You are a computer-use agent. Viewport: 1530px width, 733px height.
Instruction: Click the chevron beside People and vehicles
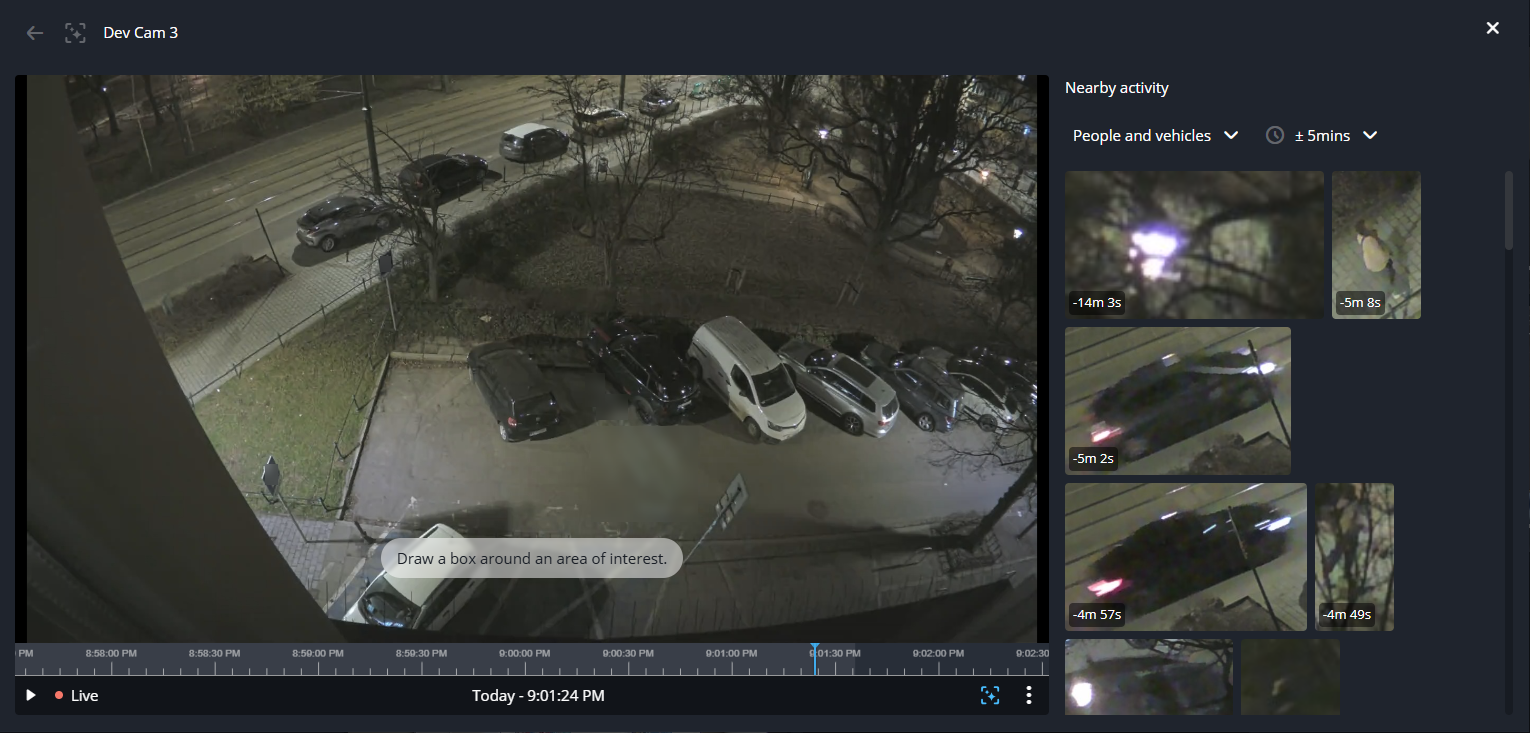pos(1232,135)
